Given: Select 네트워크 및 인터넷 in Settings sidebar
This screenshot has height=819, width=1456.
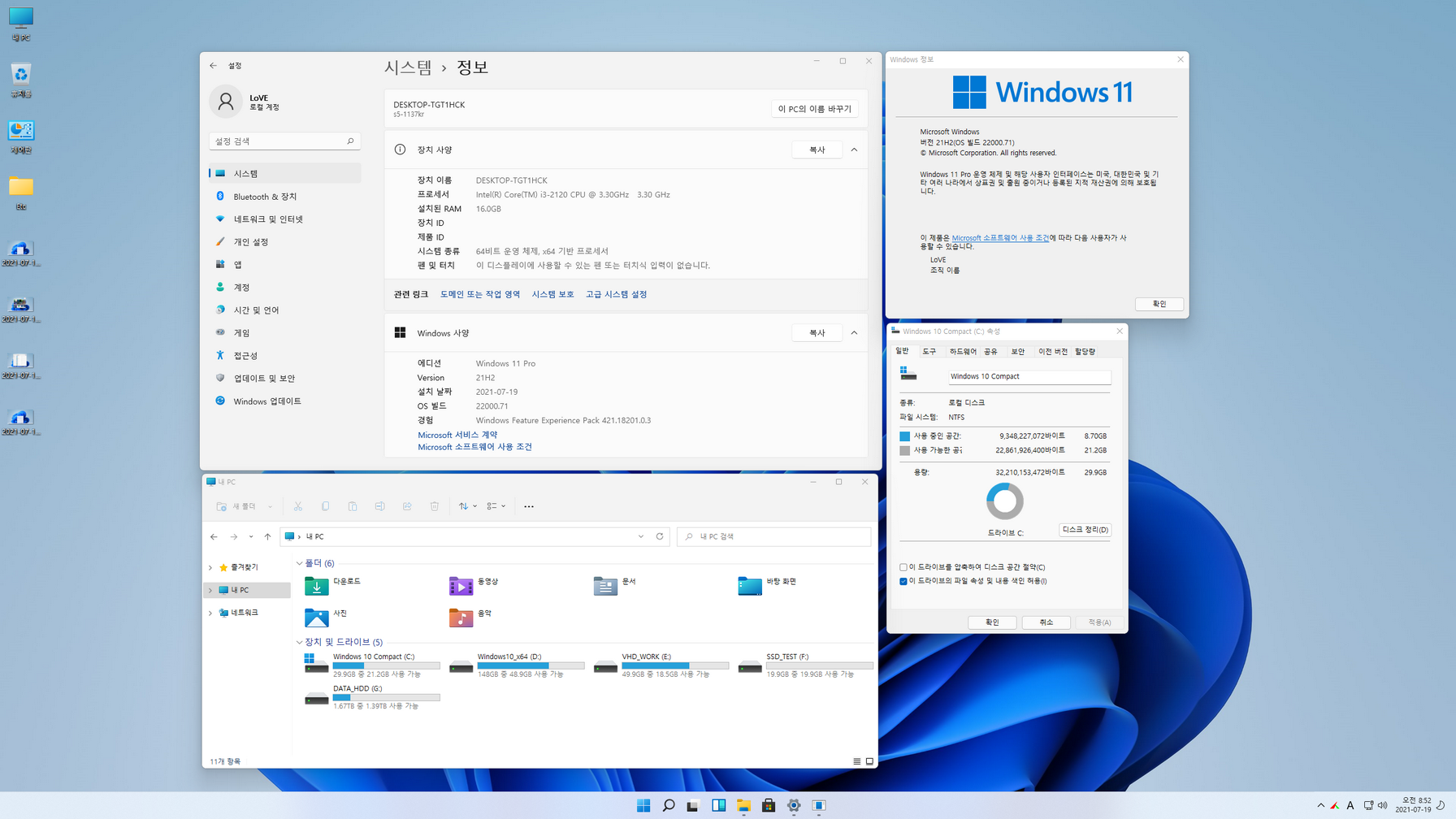Looking at the screenshot, I should point(284,219).
